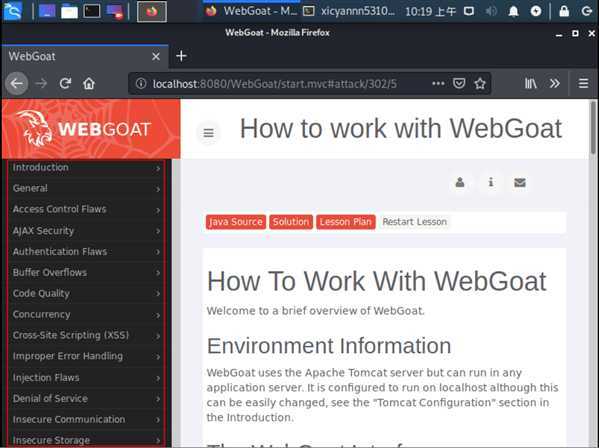Open the Kali applications menu icon
This screenshot has height=448, width=599.
coord(13,11)
